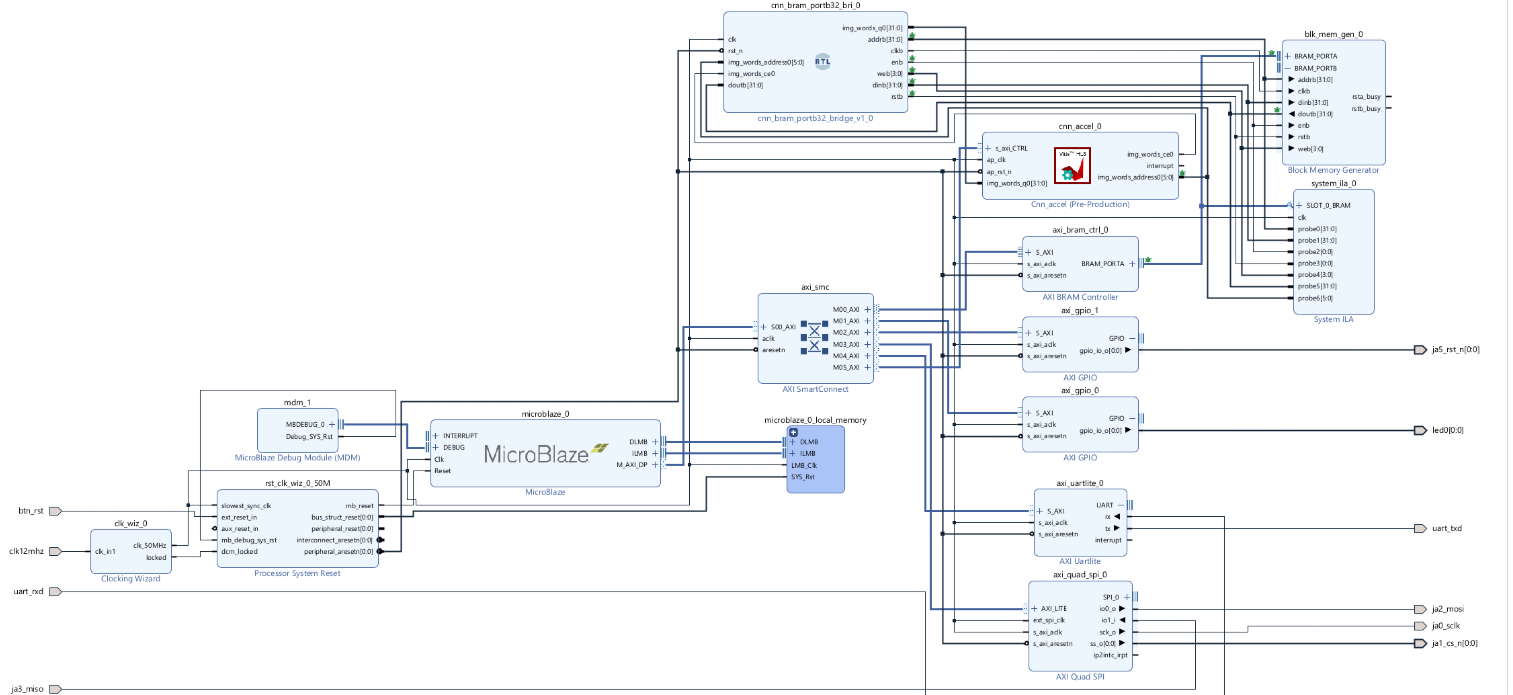Click the 'Cnn_accel (Pre-Production)' label
1513x695 pixels.
[1080, 204]
